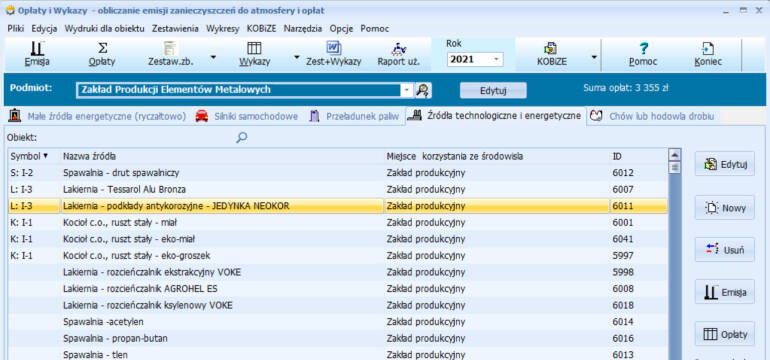Click the ID column header
This screenshot has height=360, width=770.
tap(639, 156)
